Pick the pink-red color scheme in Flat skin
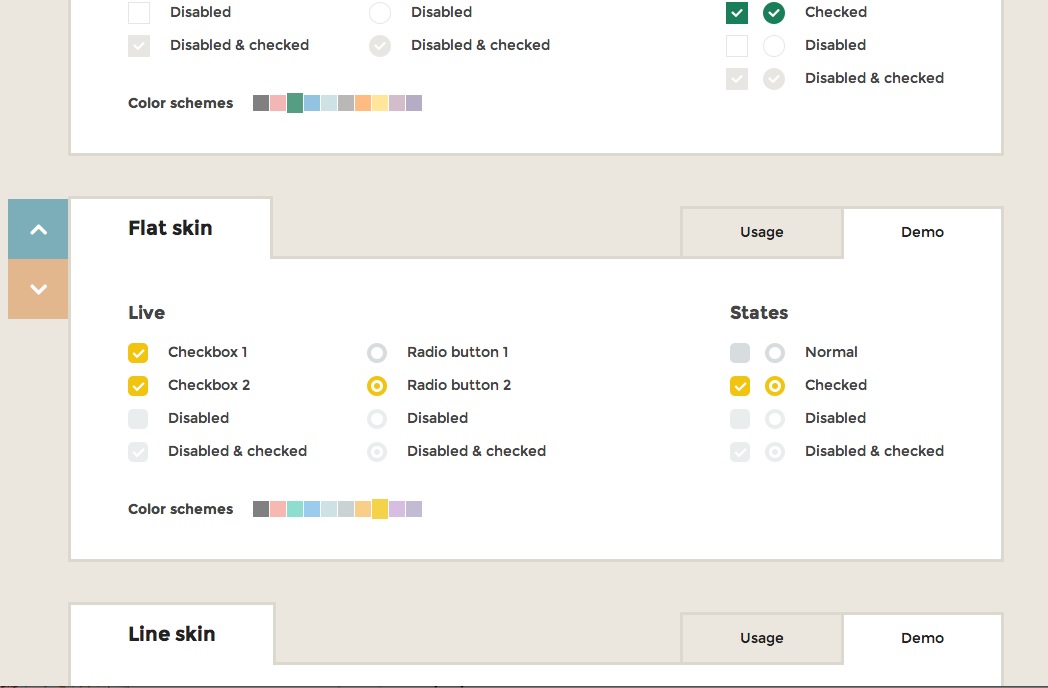The image size is (1048, 688). click(x=278, y=509)
